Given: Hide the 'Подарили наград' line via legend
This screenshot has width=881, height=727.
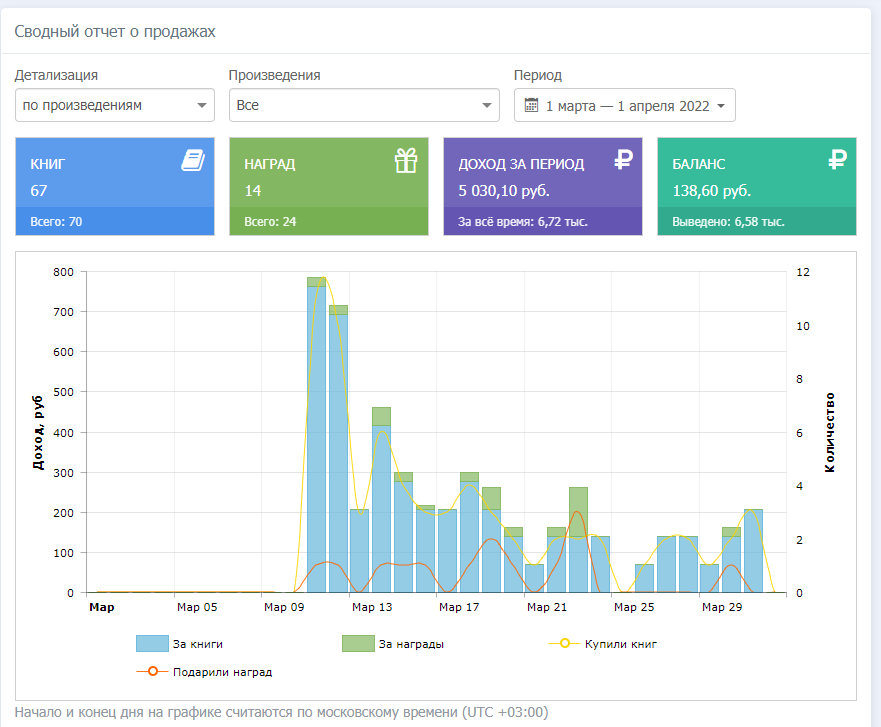Looking at the screenshot, I should [221, 672].
